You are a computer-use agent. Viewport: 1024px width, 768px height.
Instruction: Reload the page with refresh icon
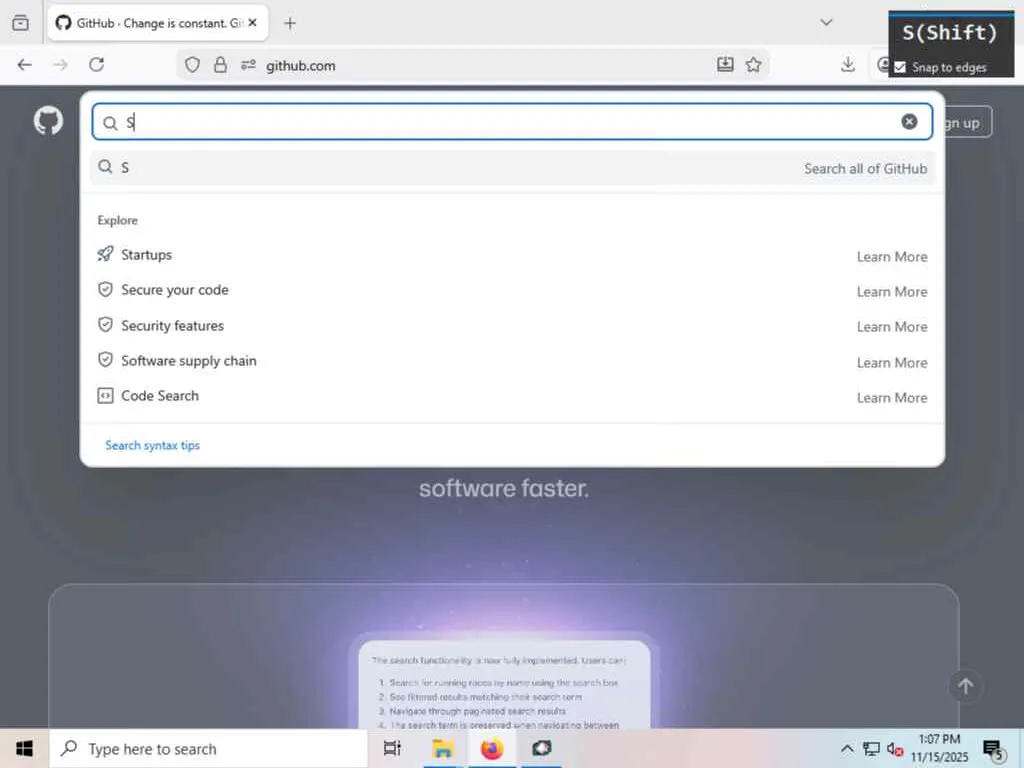click(97, 65)
